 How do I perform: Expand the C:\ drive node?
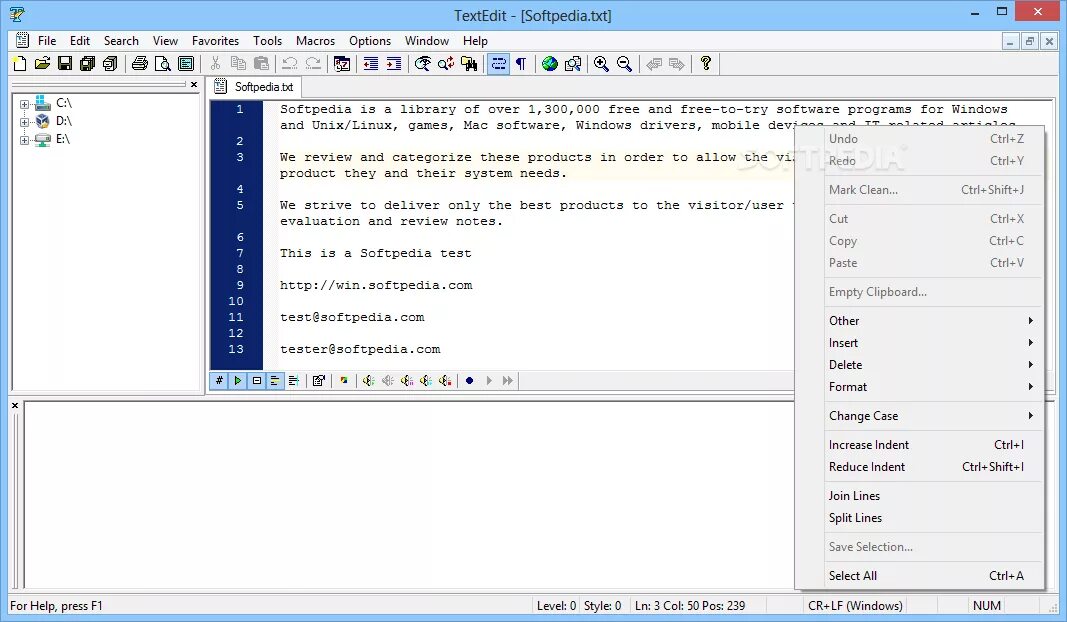(24, 104)
